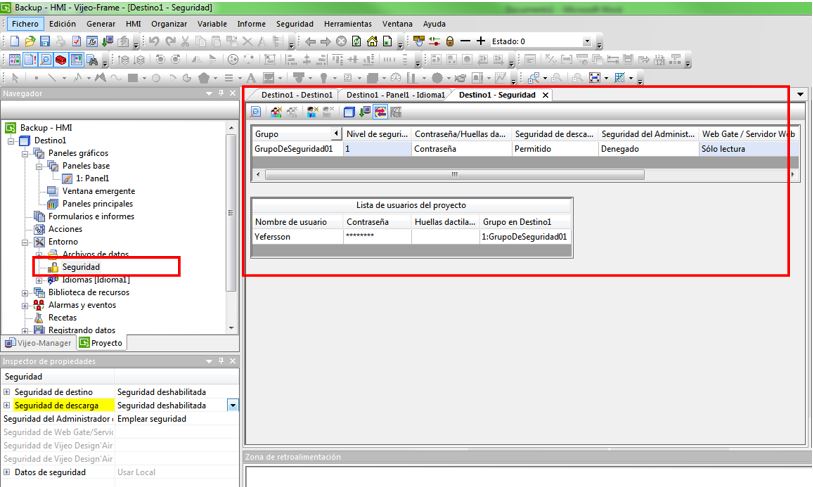
Task: Click the magnifier search window icon
Action: 46,60
